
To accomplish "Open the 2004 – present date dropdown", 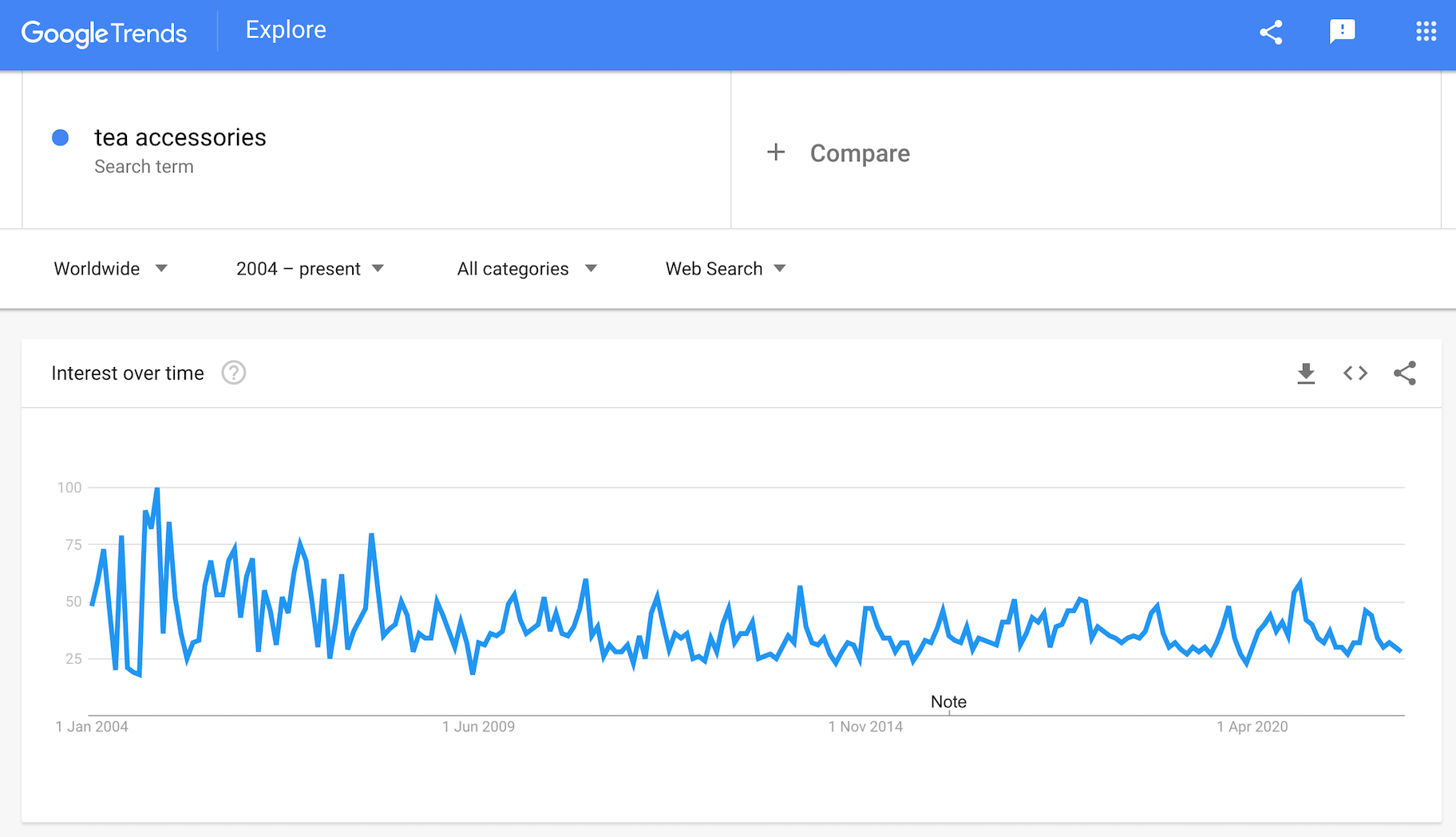I will click(x=310, y=269).
